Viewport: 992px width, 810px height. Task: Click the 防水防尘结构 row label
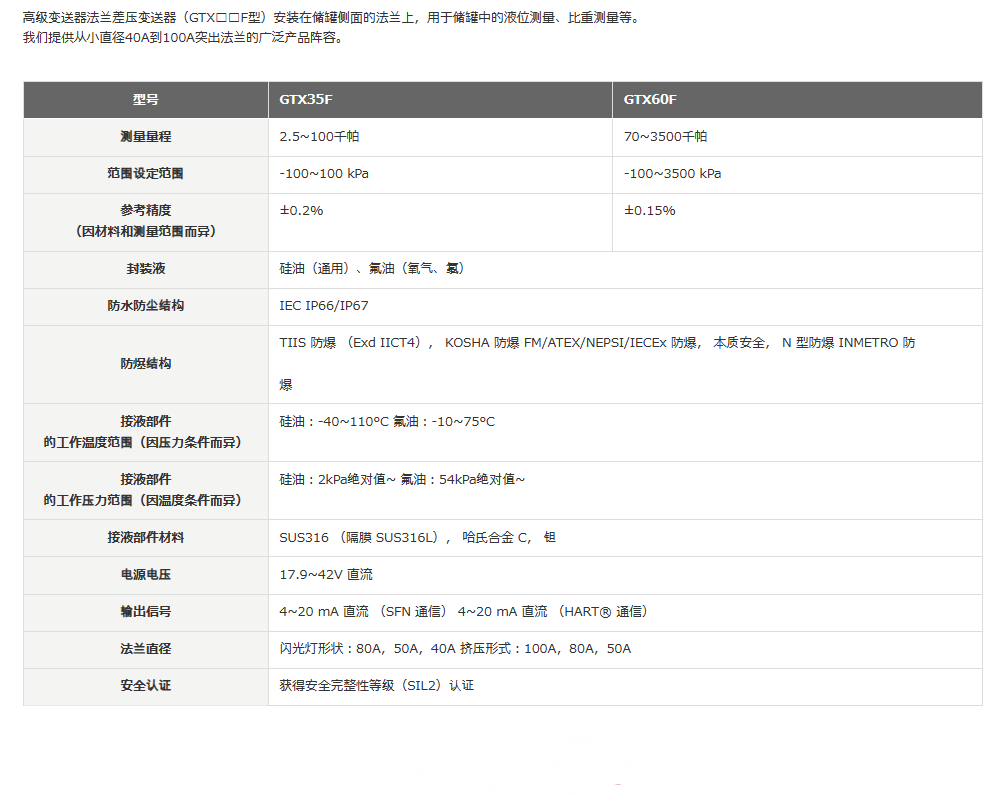pos(146,306)
